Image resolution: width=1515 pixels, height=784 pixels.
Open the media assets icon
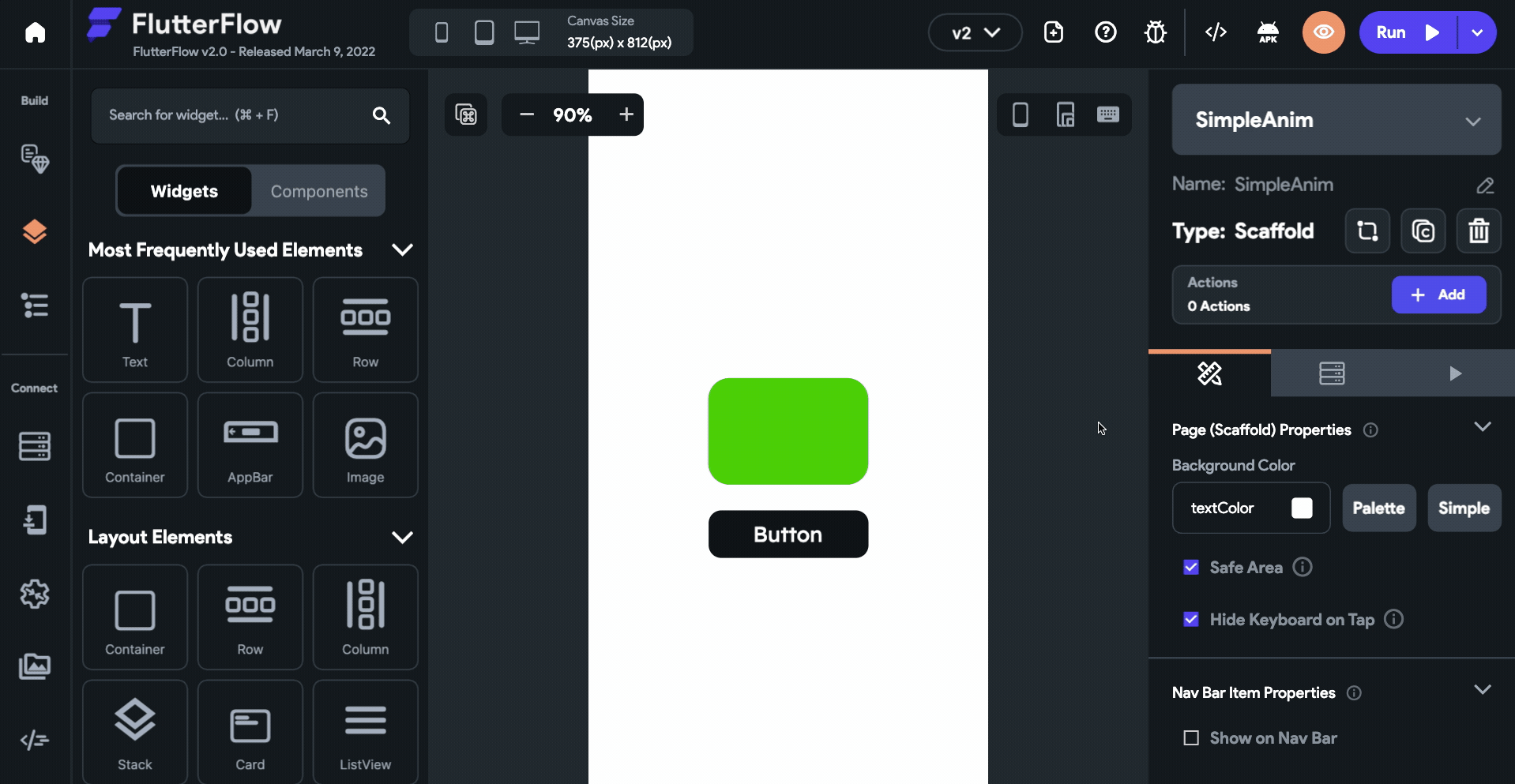pyautogui.click(x=35, y=666)
